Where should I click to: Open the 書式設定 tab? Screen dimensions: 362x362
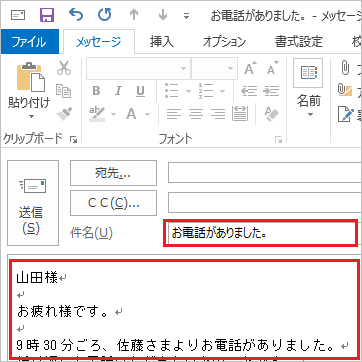(x=299, y=42)
